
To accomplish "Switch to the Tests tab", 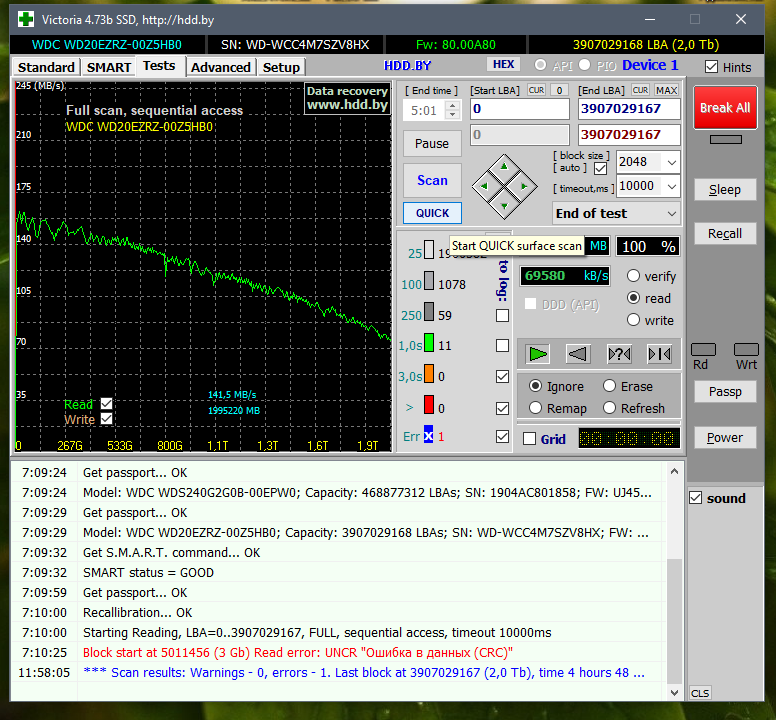I will pyautogui.click(x=159, y=66).
